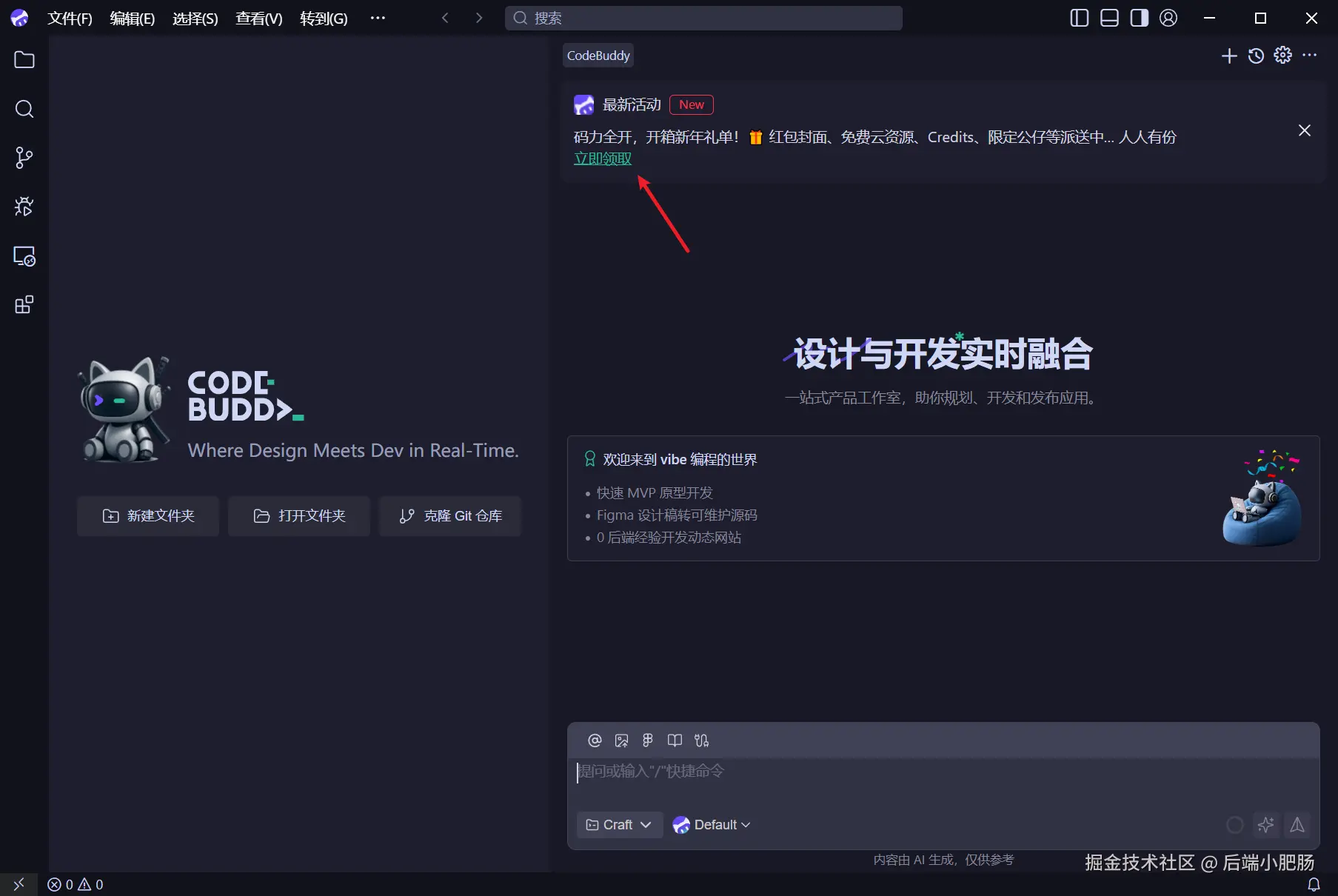Screen dimensions: 1338x896
Task: Click the sparkle enhance-prompt icon
Action: click(x=1266, y=825)
